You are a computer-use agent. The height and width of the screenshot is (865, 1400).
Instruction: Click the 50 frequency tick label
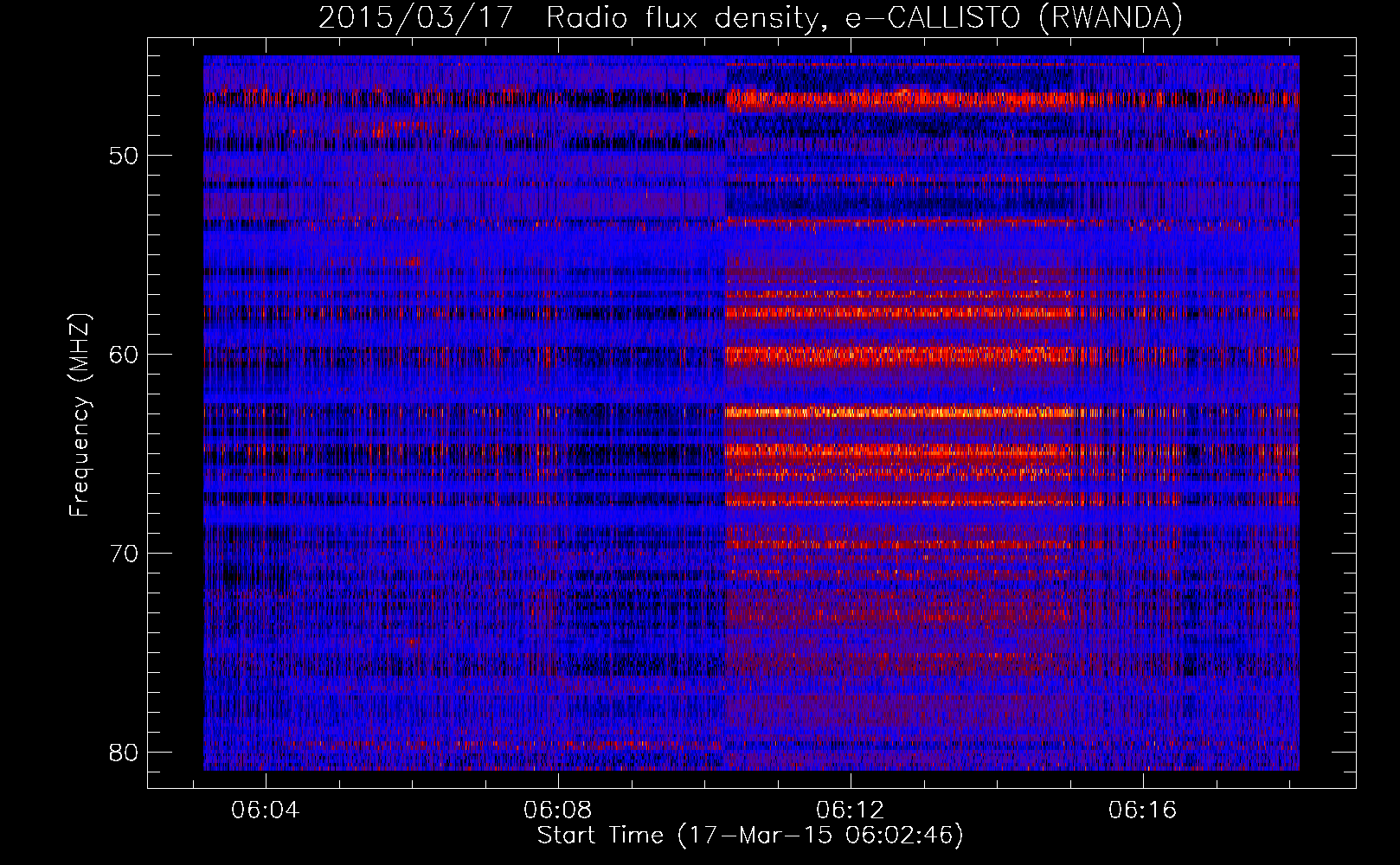[x=124, y=156]
